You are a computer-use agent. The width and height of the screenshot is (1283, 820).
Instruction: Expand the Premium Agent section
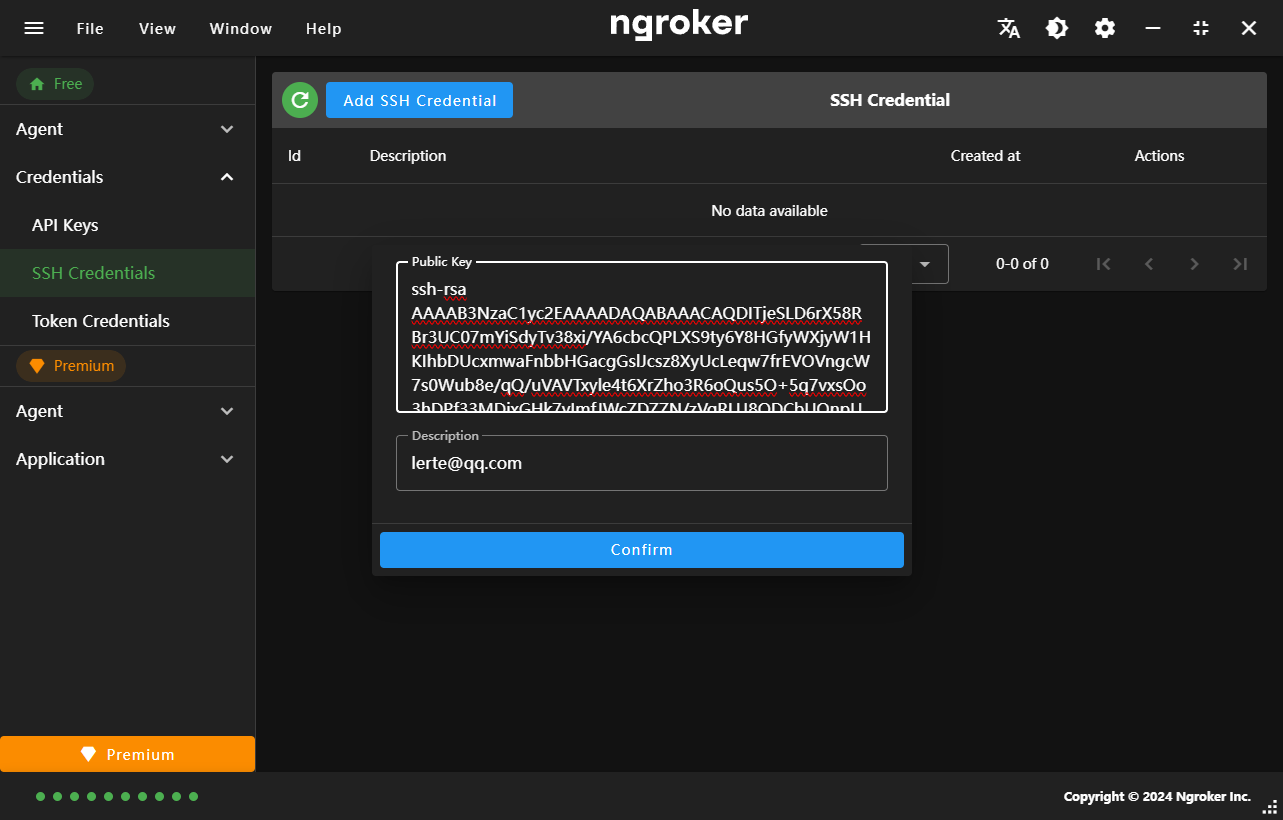coord(128,411)
